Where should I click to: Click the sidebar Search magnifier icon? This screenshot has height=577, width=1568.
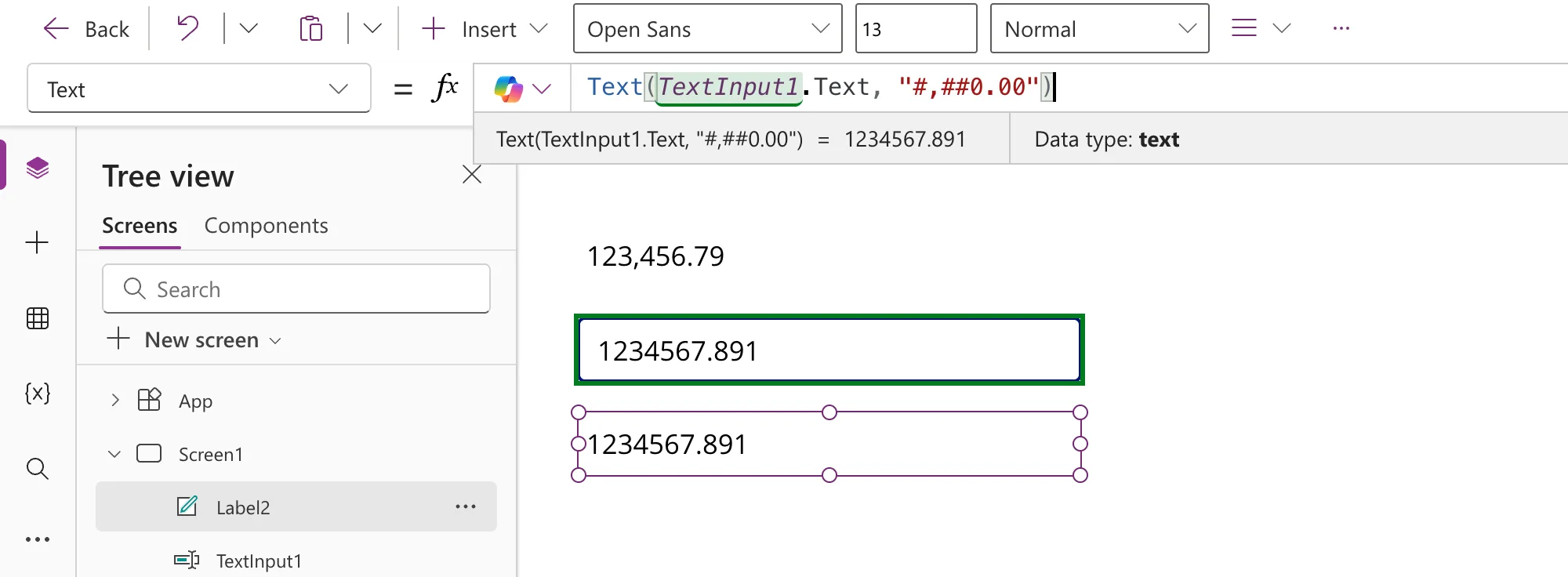coord(38,469)
